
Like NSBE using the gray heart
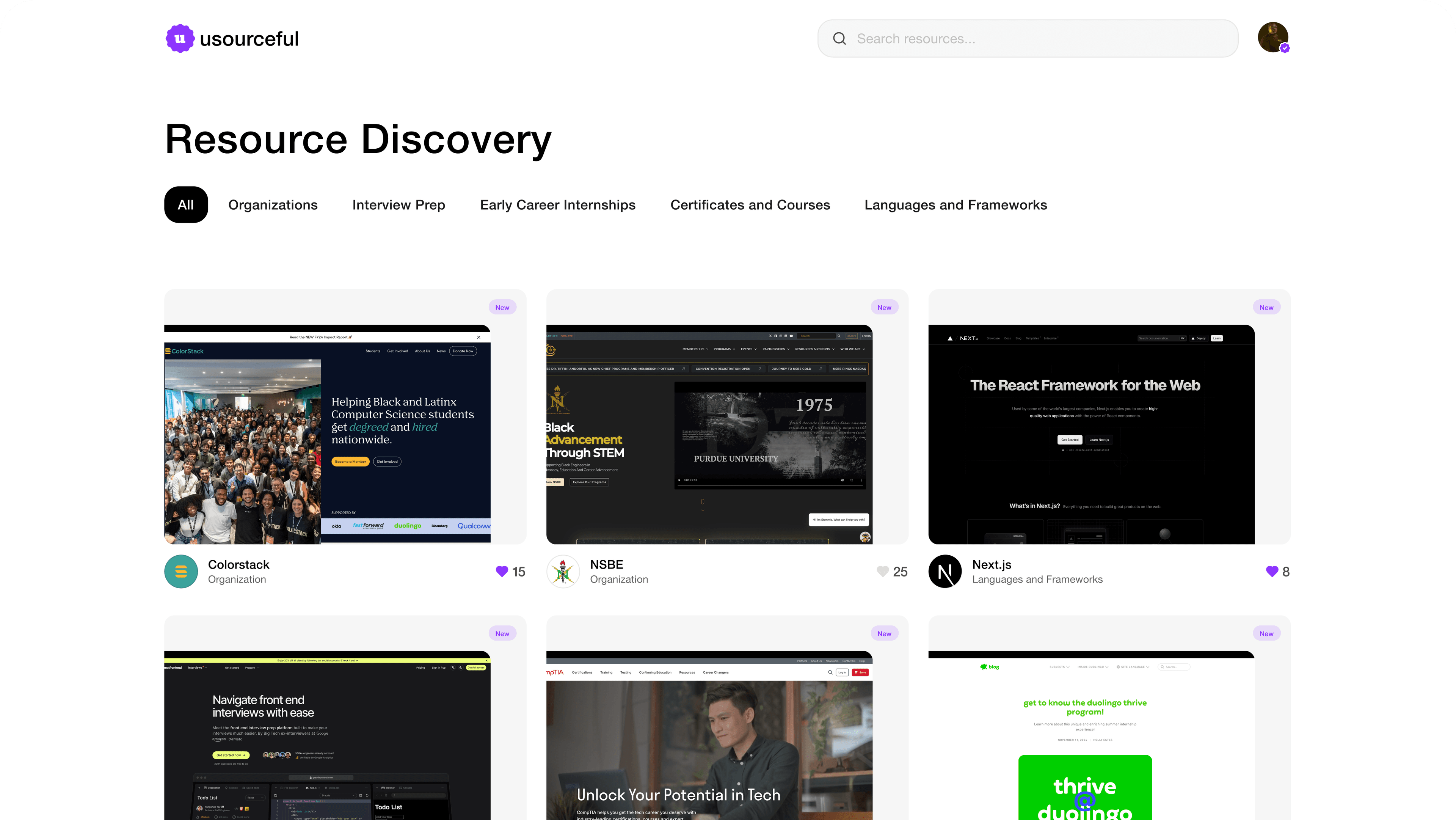click(882, 571)
